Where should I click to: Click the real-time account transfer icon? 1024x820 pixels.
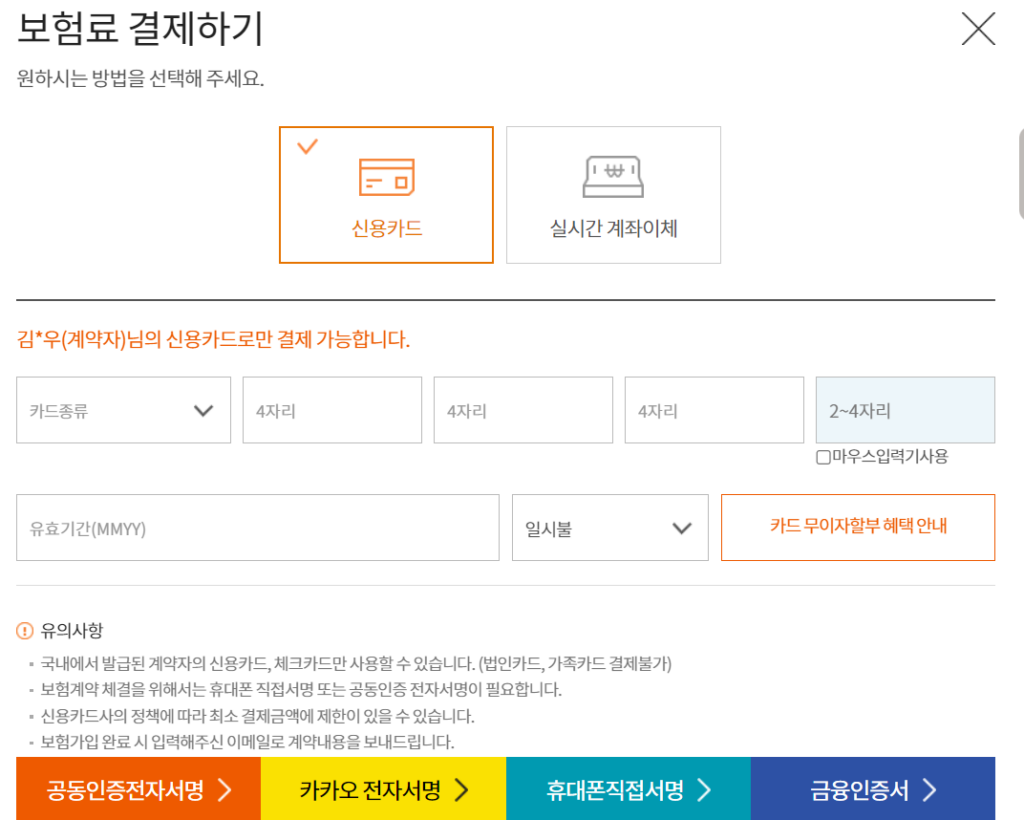tap(613, 177)
